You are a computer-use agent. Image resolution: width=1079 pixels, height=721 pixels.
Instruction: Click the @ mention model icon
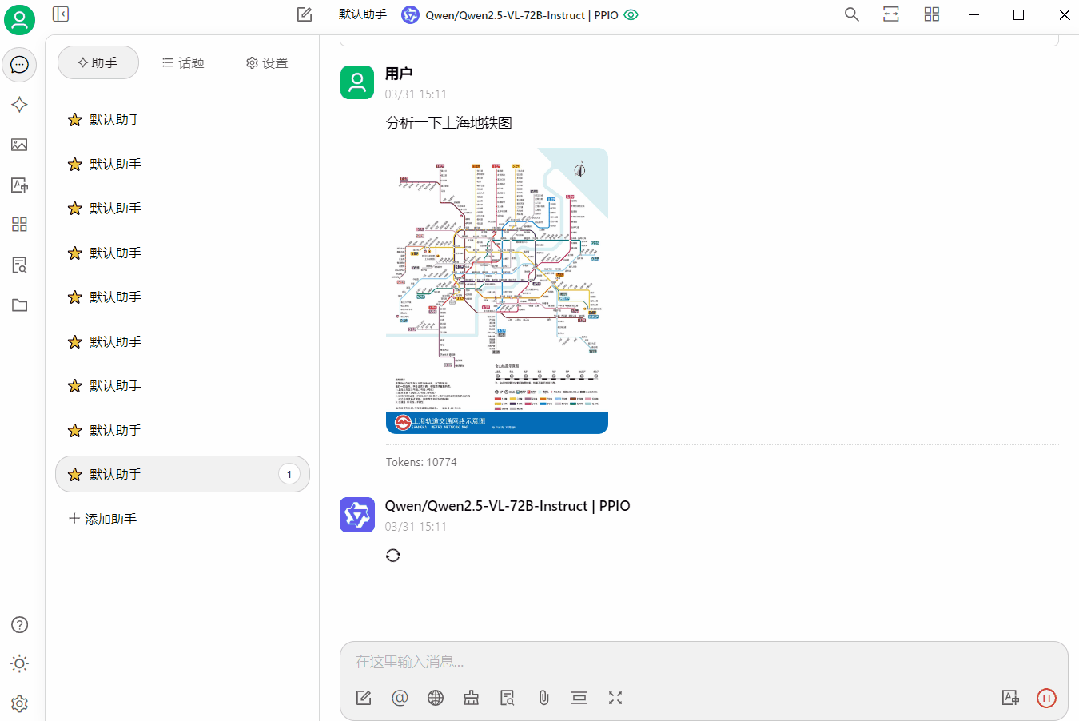(400, 698)
